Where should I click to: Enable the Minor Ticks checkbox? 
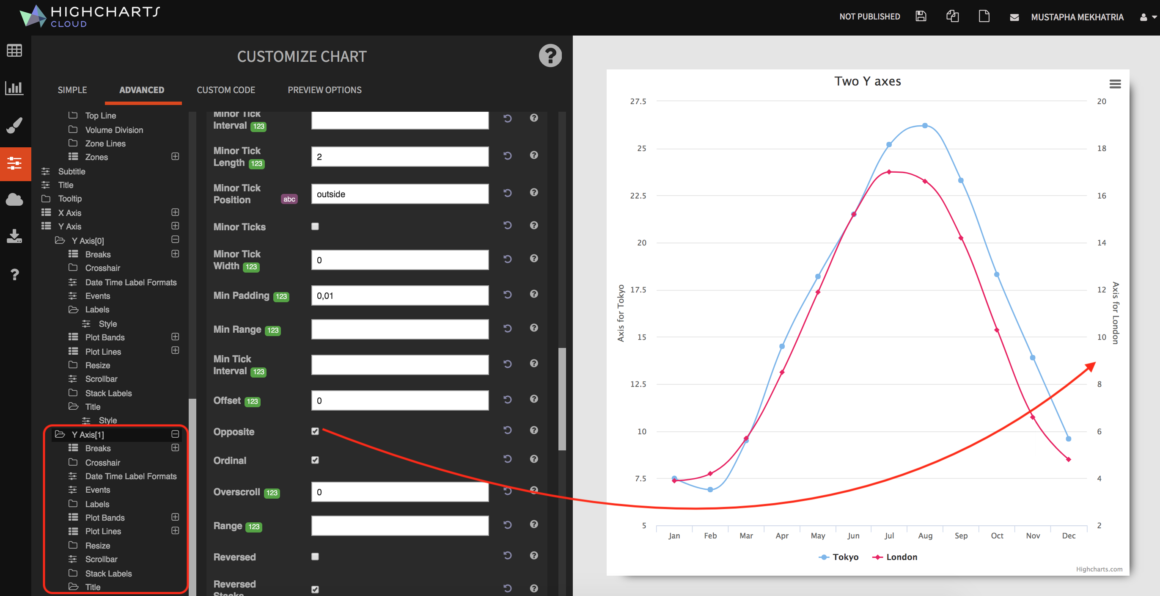(315, 227)
